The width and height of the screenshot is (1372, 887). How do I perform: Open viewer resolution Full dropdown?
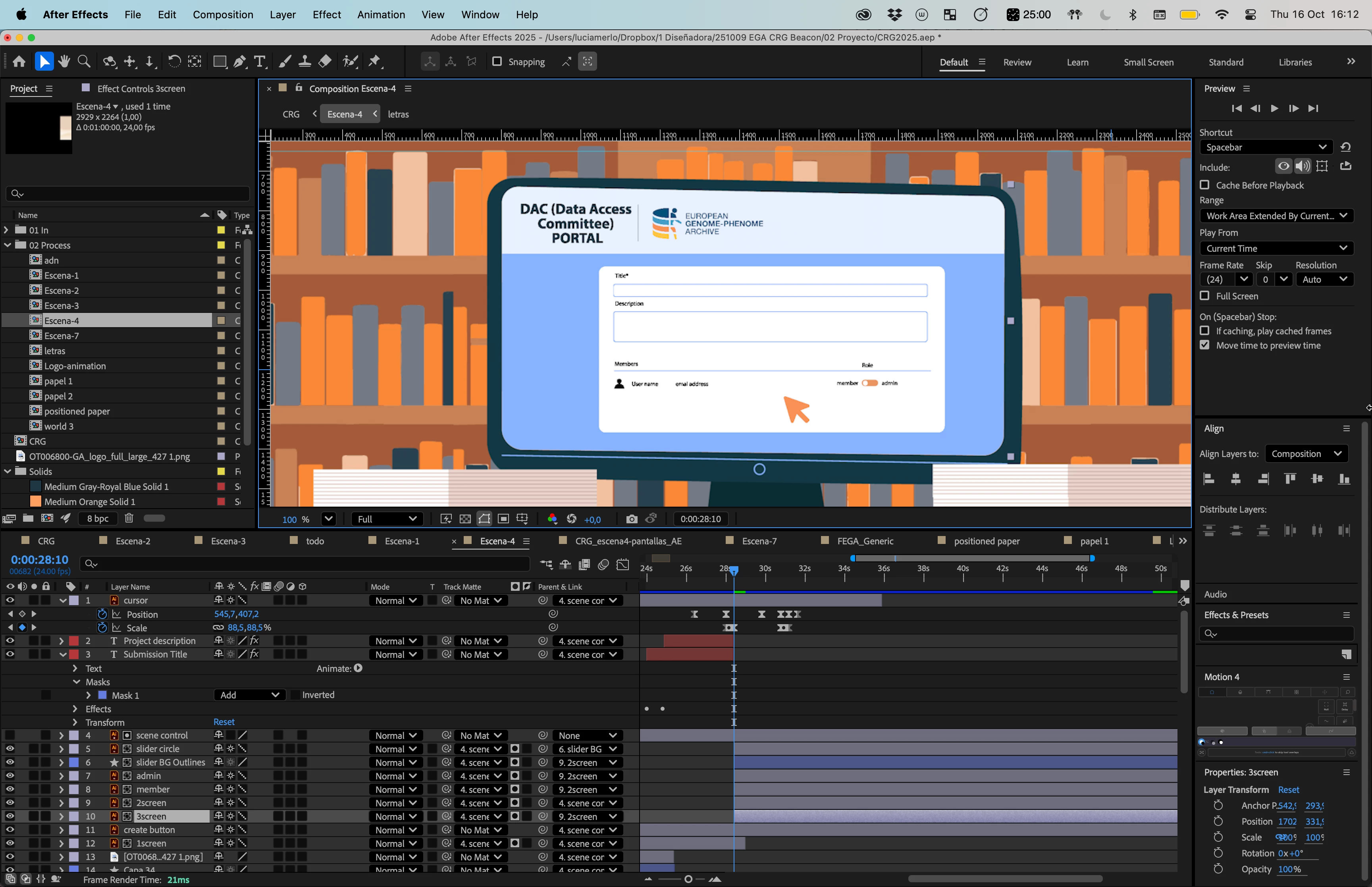(386, 519)
